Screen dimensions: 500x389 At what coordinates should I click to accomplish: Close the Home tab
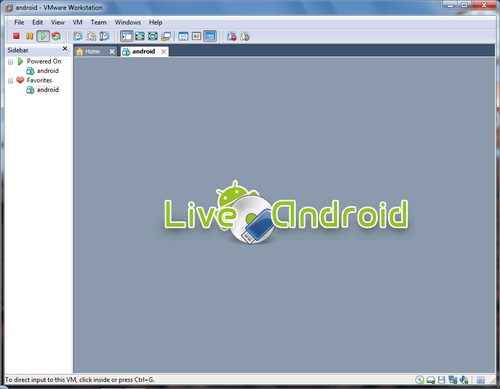[x=112, y=51]
